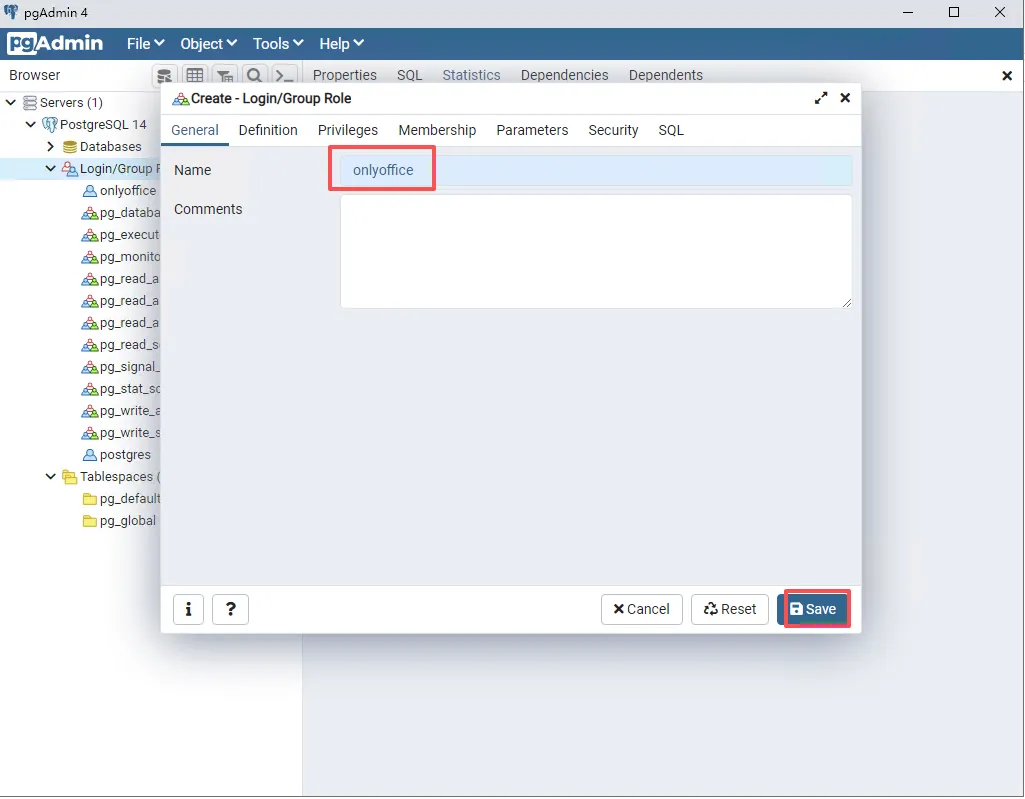Open the Tools menu
1025x799 pixels.
[x=278, y=44]
